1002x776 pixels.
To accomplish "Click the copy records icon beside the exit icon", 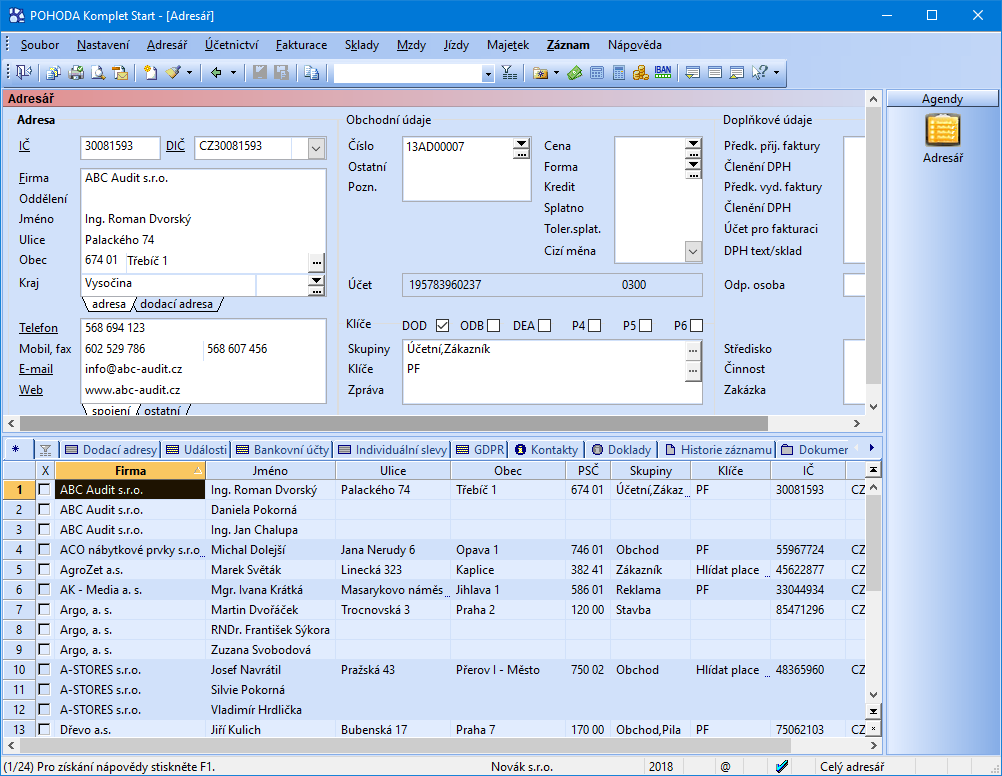I will (x=54, y=73).
